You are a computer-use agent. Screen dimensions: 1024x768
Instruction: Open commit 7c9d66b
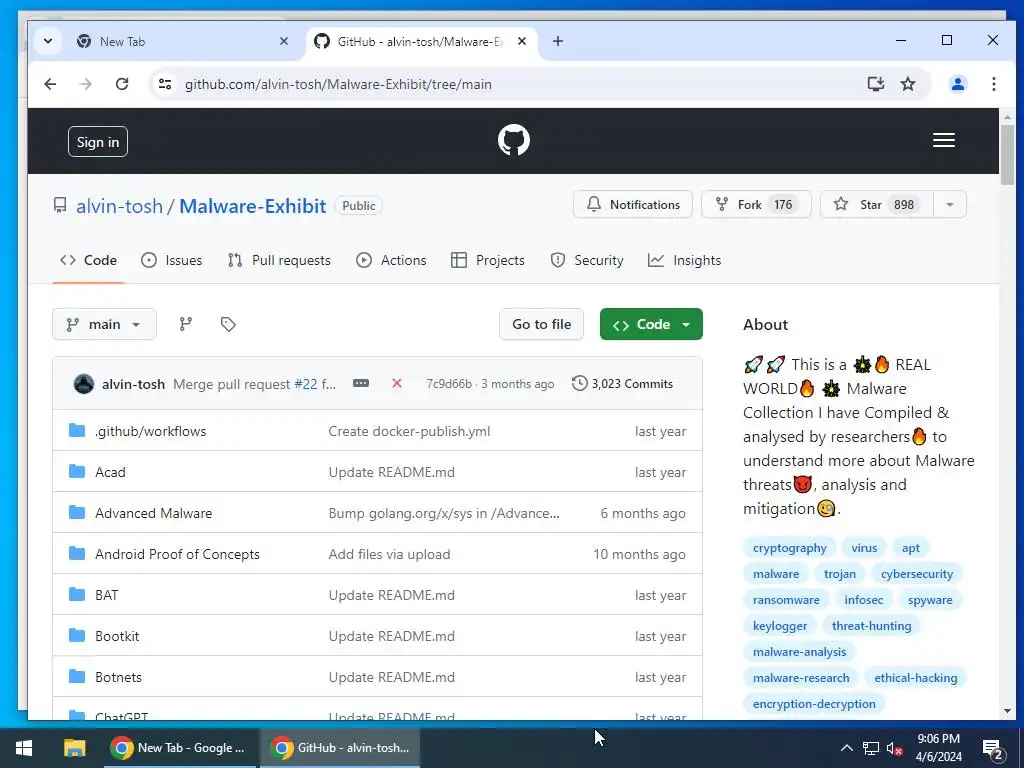click(x=449, y=384)
